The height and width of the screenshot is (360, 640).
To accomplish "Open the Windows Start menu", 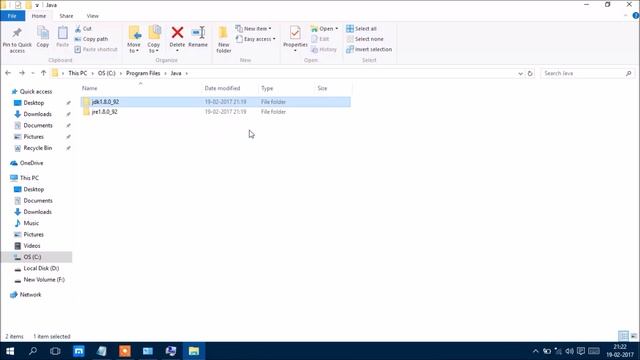I will coord(10,351).
